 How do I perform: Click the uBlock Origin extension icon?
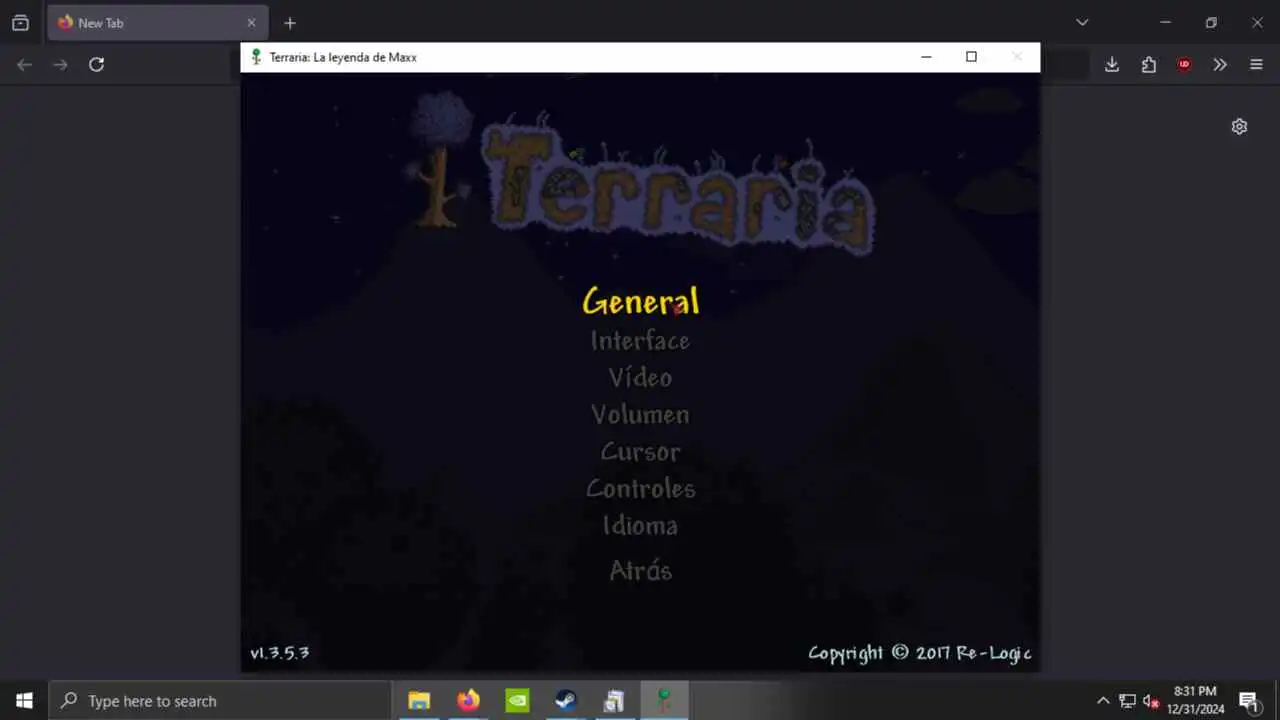(1184, 64)
